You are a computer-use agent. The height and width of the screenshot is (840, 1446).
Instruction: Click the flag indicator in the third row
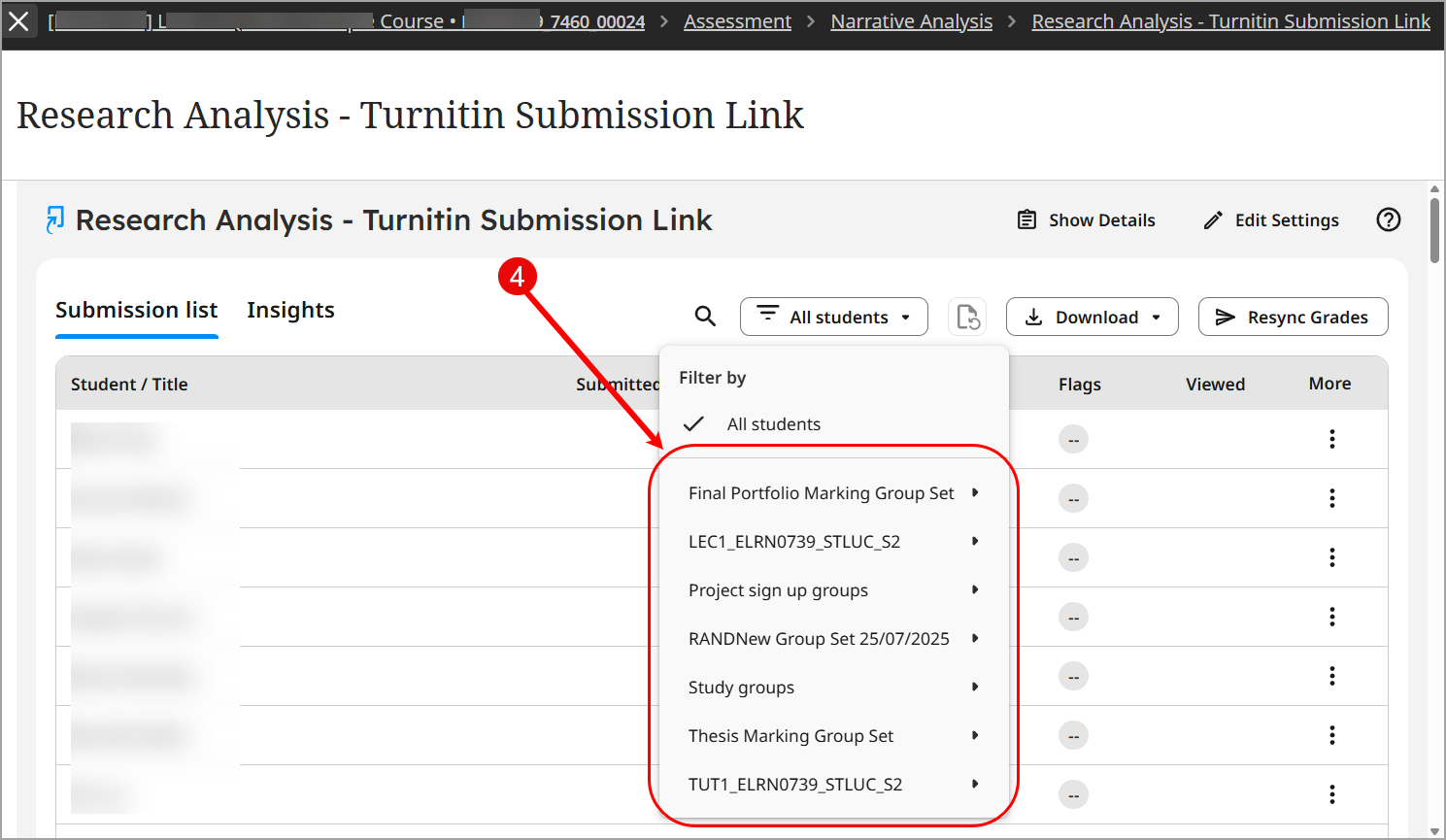(x=1073, y=557)
